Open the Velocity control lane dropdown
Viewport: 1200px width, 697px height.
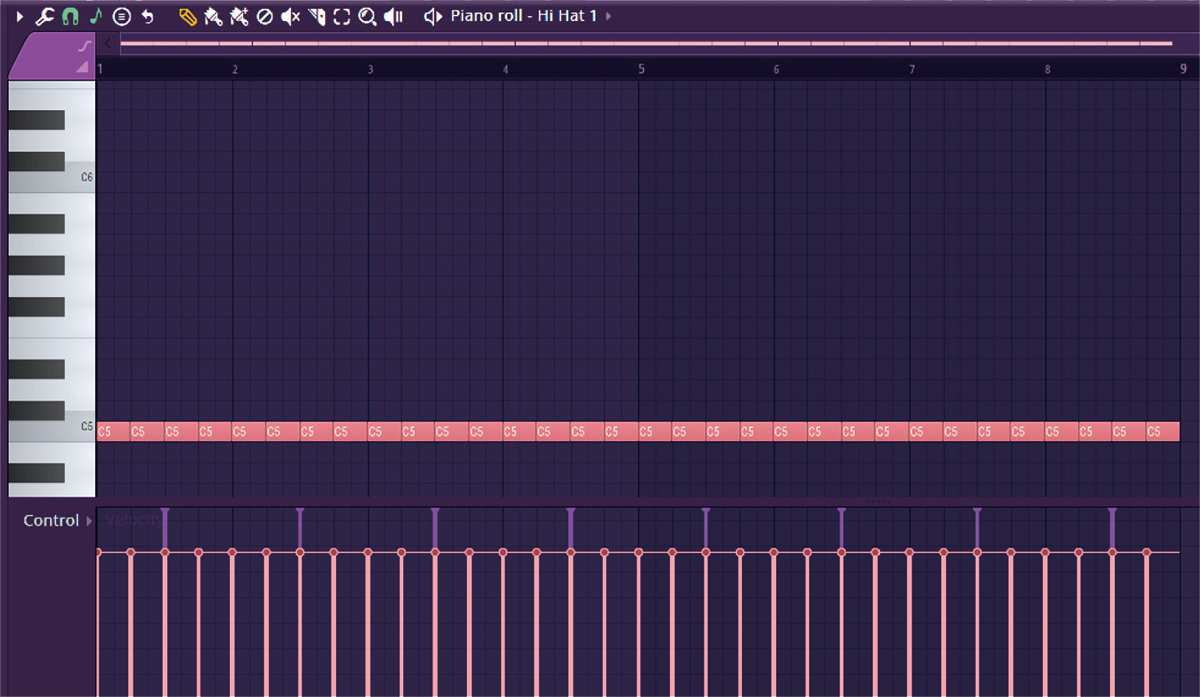(x=135, y=520)
